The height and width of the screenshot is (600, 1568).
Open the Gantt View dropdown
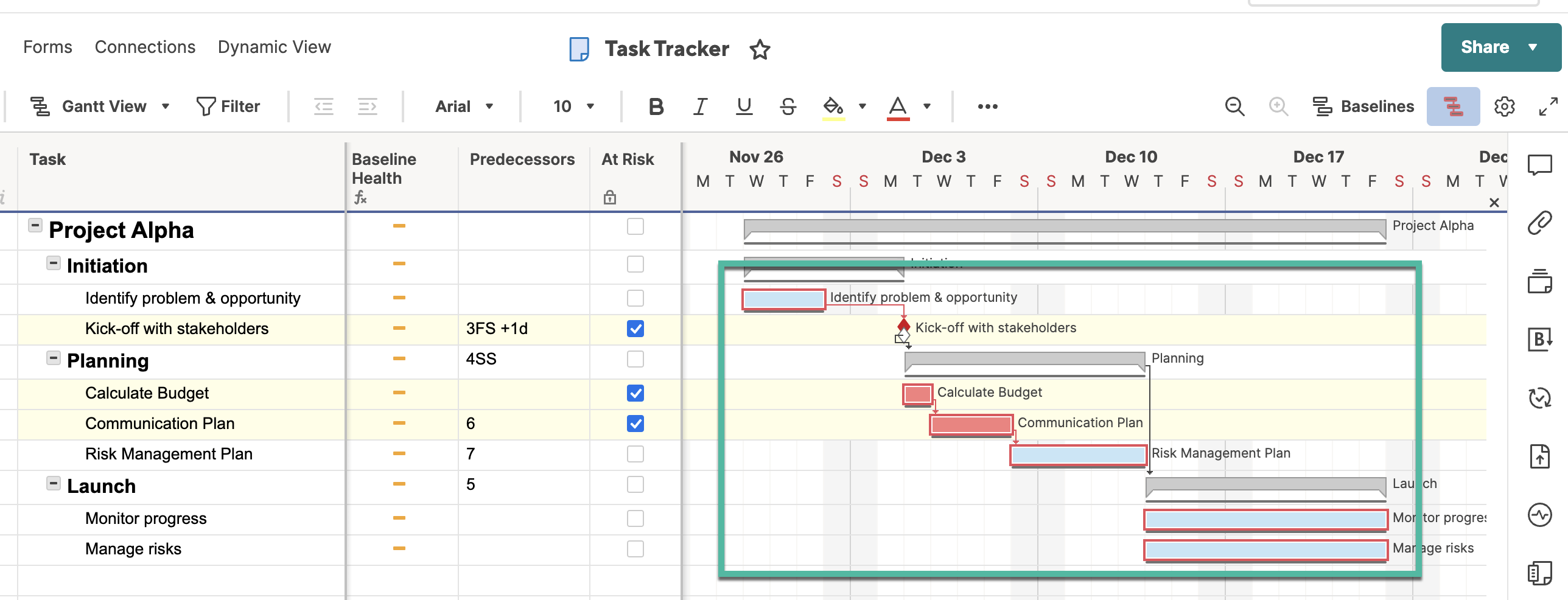tap(100, 106)
